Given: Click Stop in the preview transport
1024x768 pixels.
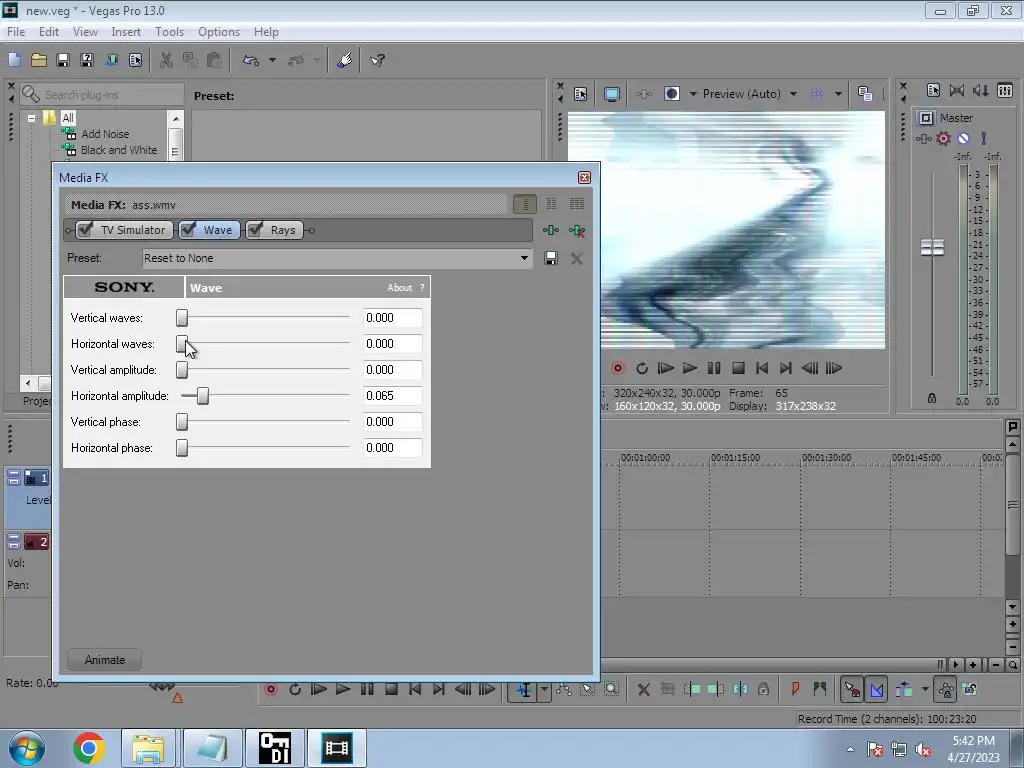Looking at the screenshot, I should (738, 368).
